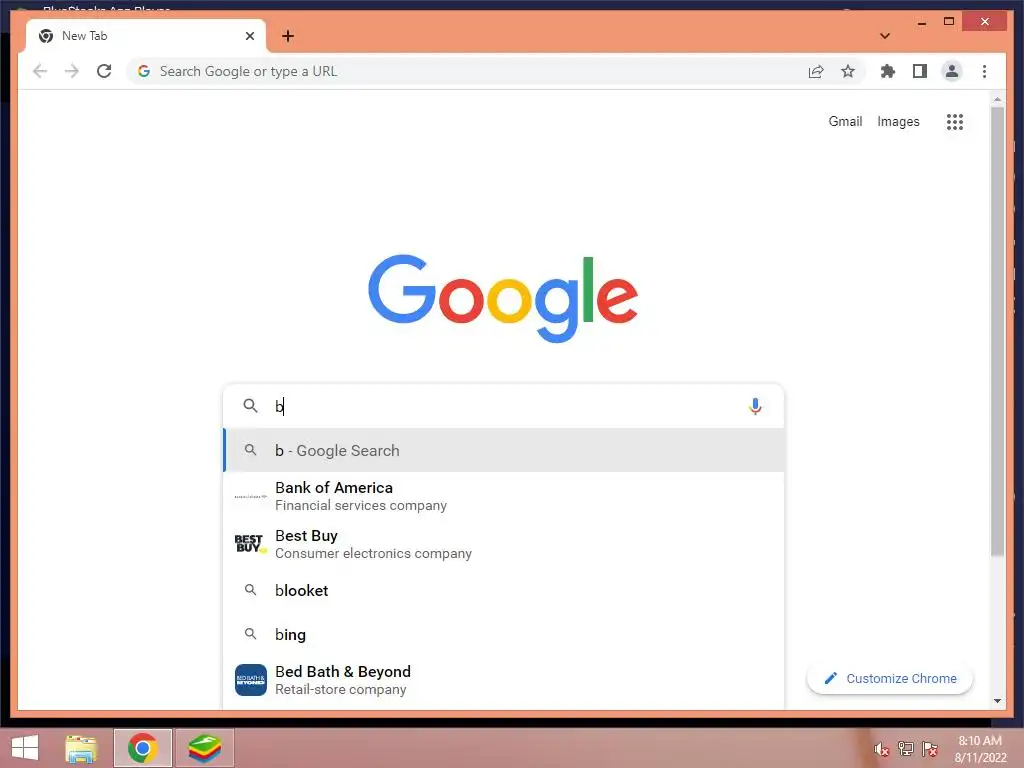Open BlueStacks from the taskbar
The height and width of the screenshot is (768, 1024).
pos(204,748)
